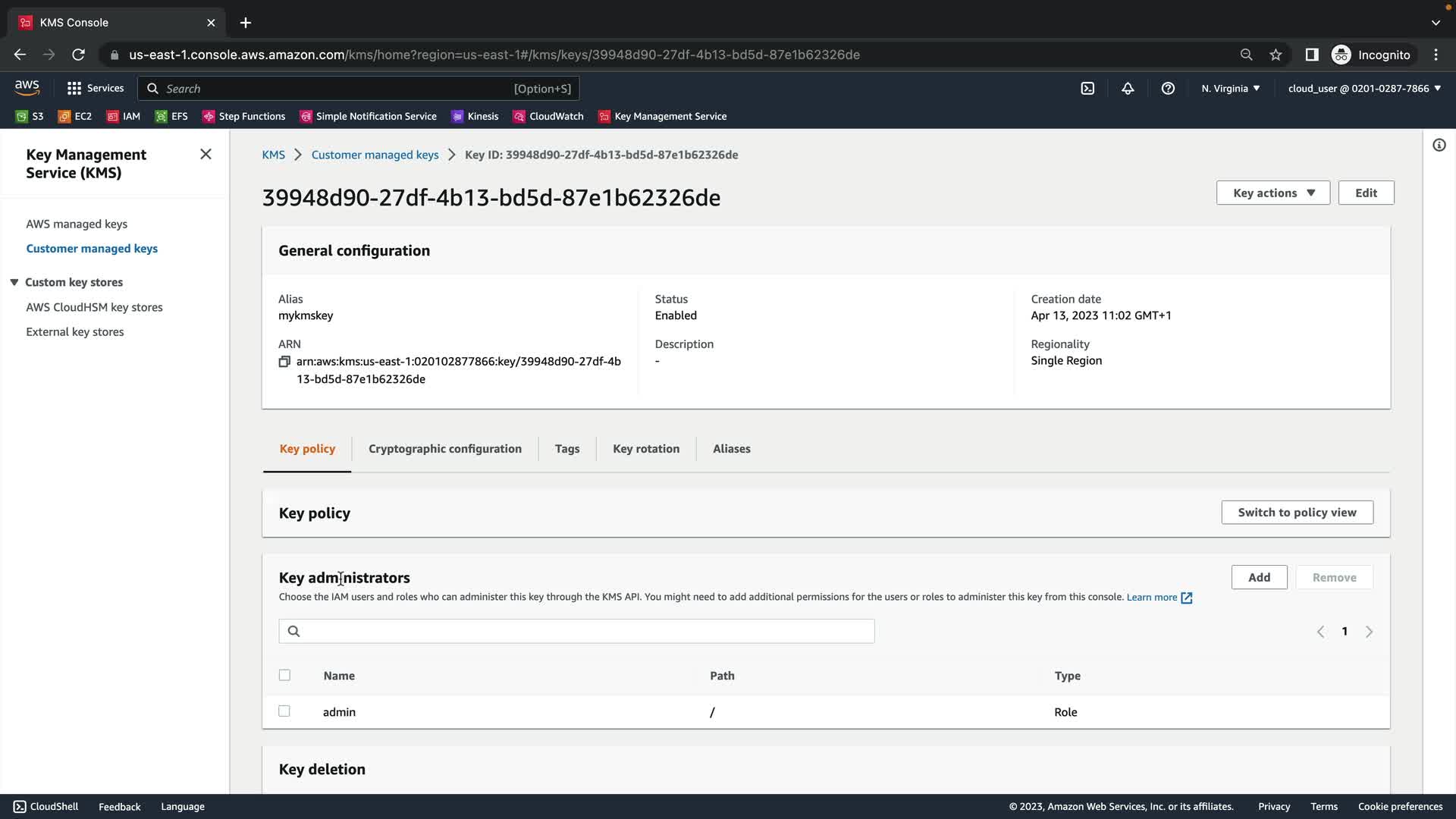The width and height of the screenshot is (1456, 819).
Task: Click Switch to policy view button
Action: tap(1297, 513)
